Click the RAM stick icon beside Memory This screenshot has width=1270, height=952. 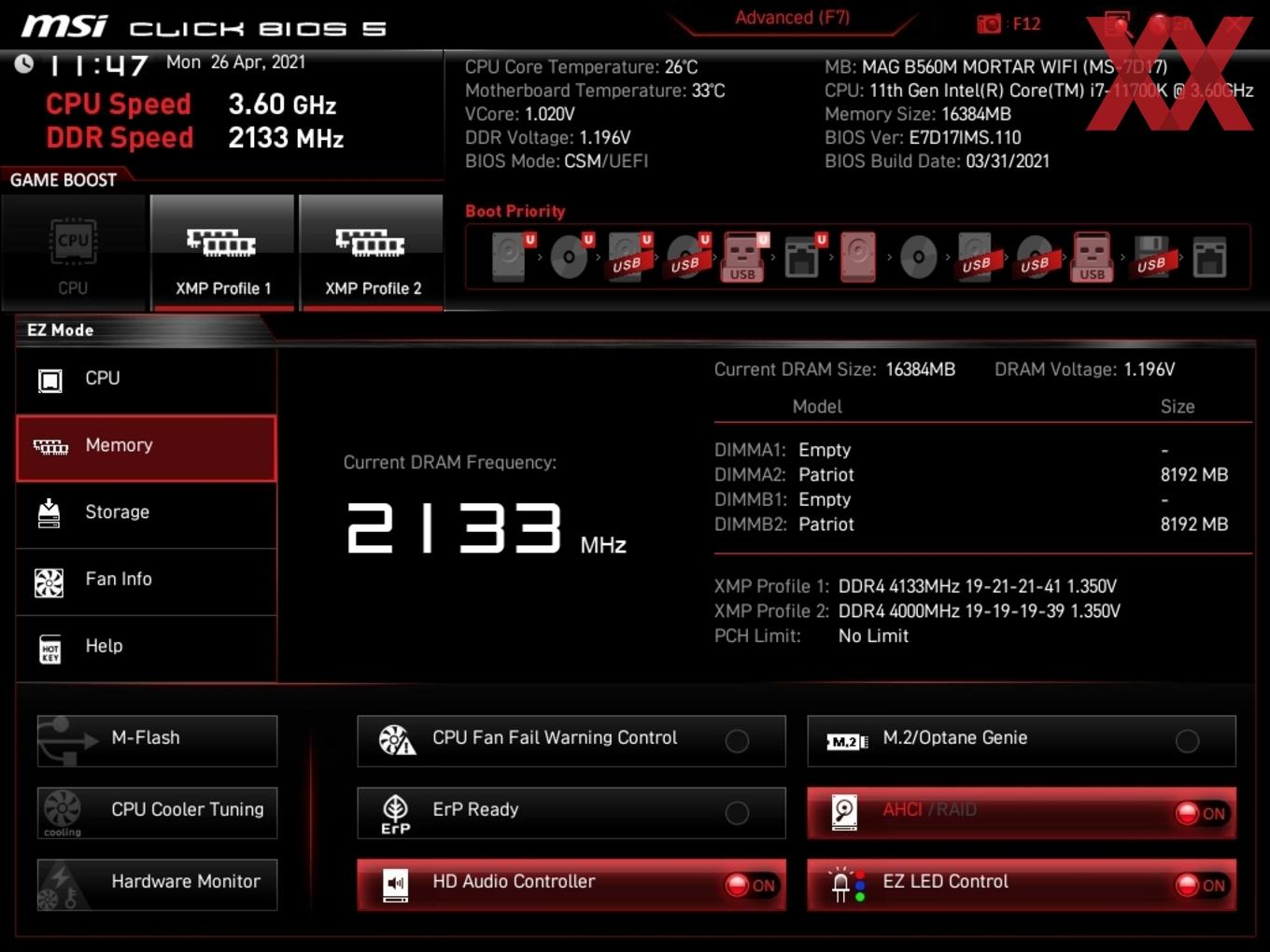tap(50, 447)
